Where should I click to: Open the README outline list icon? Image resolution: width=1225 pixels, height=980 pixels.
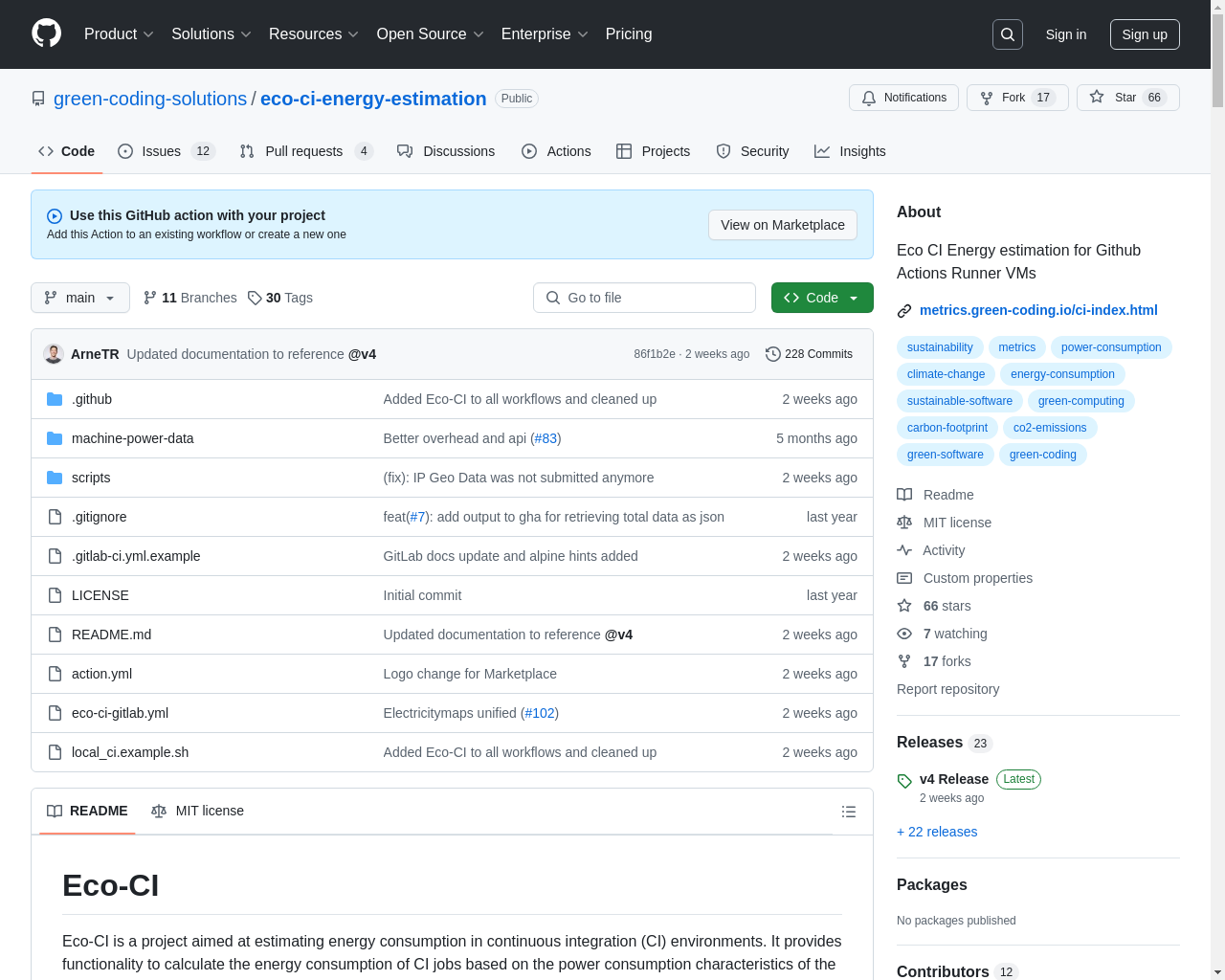[849, 812]
